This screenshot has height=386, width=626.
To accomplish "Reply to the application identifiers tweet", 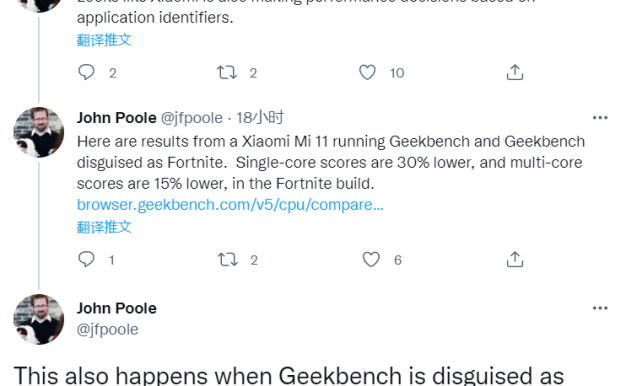I will click(86, 73).
